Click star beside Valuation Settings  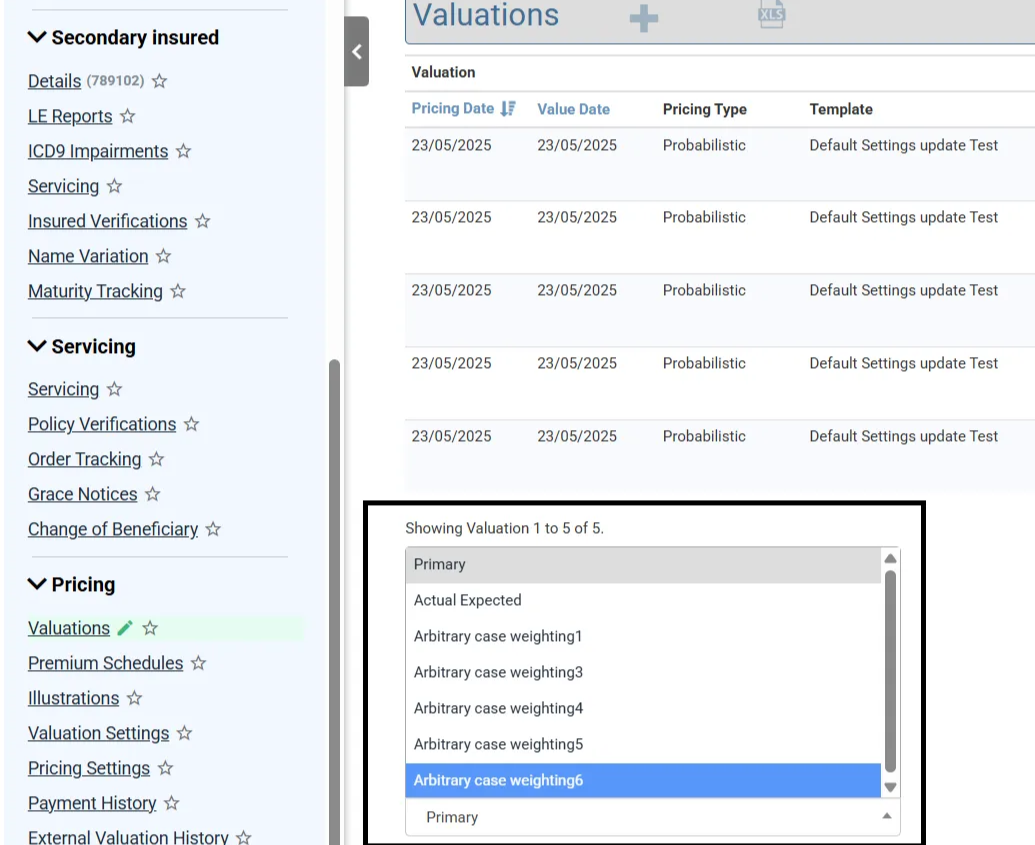[184, 733]
